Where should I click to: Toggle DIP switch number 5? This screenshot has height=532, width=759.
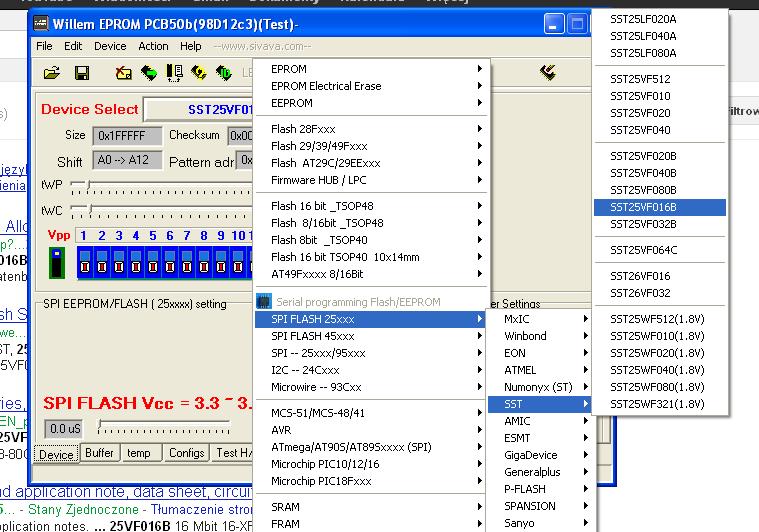coord(154,263)
